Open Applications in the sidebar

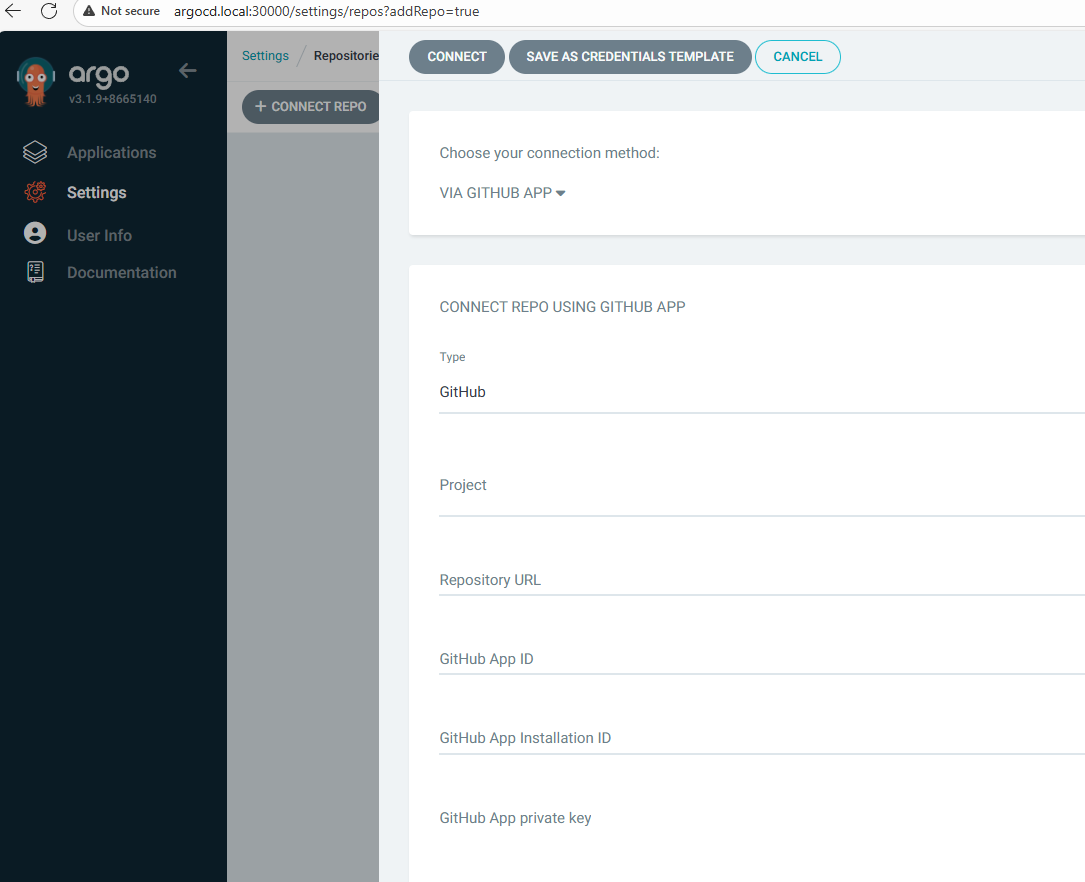(x=111, y=152)
